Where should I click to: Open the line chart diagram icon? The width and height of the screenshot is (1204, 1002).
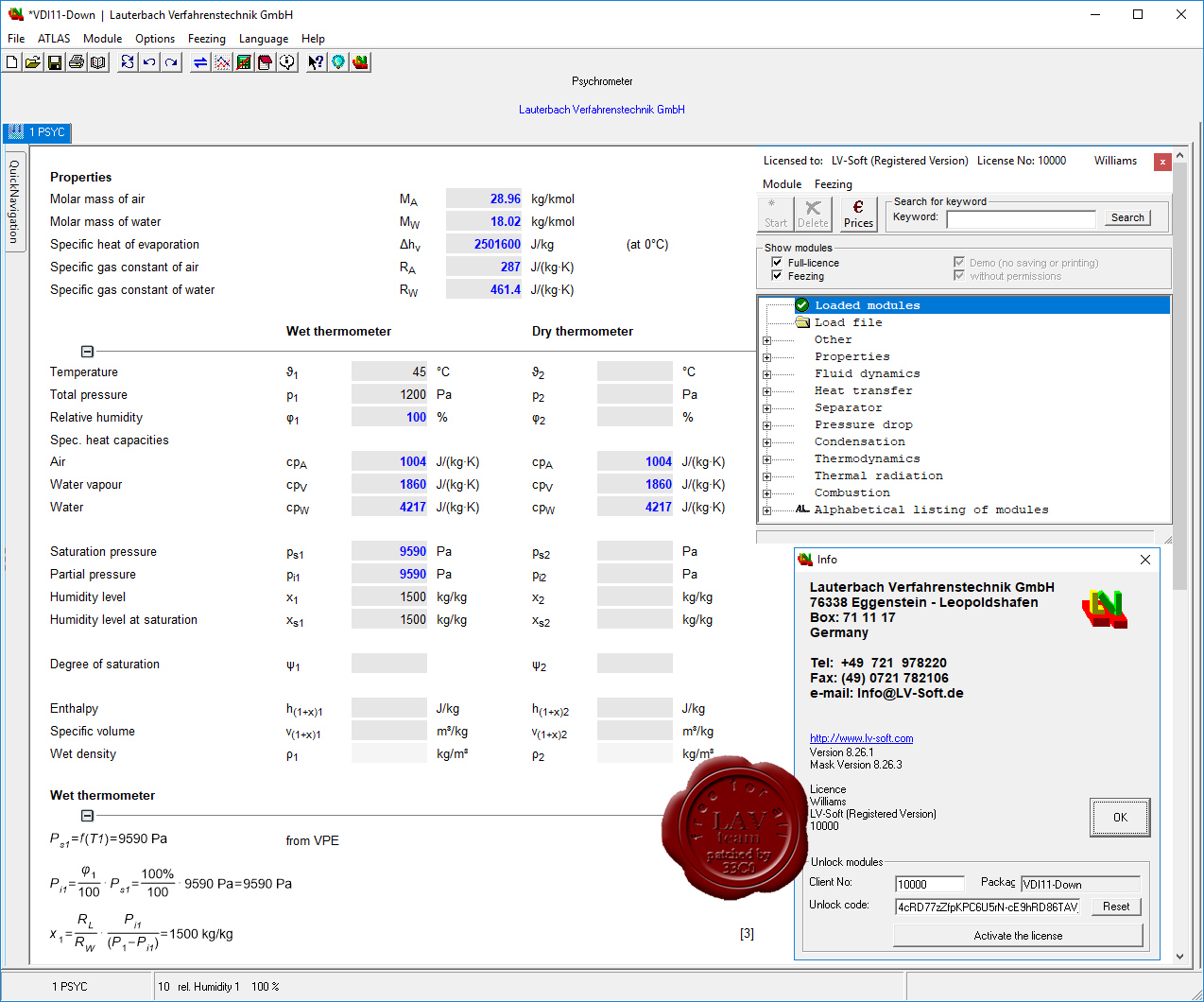(x=222, y=62)
